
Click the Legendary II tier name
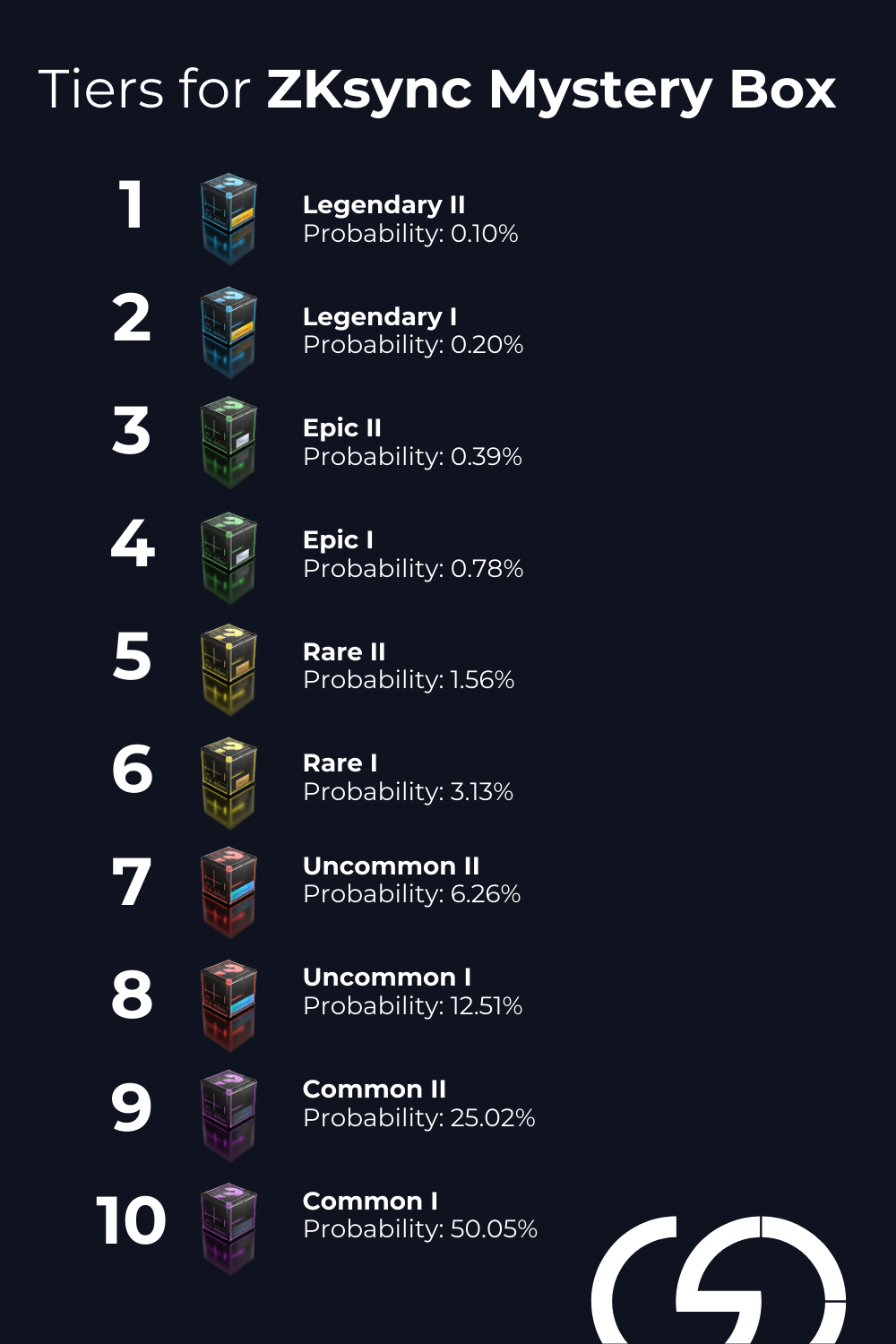pyautogui.click(x=383, y=204)
